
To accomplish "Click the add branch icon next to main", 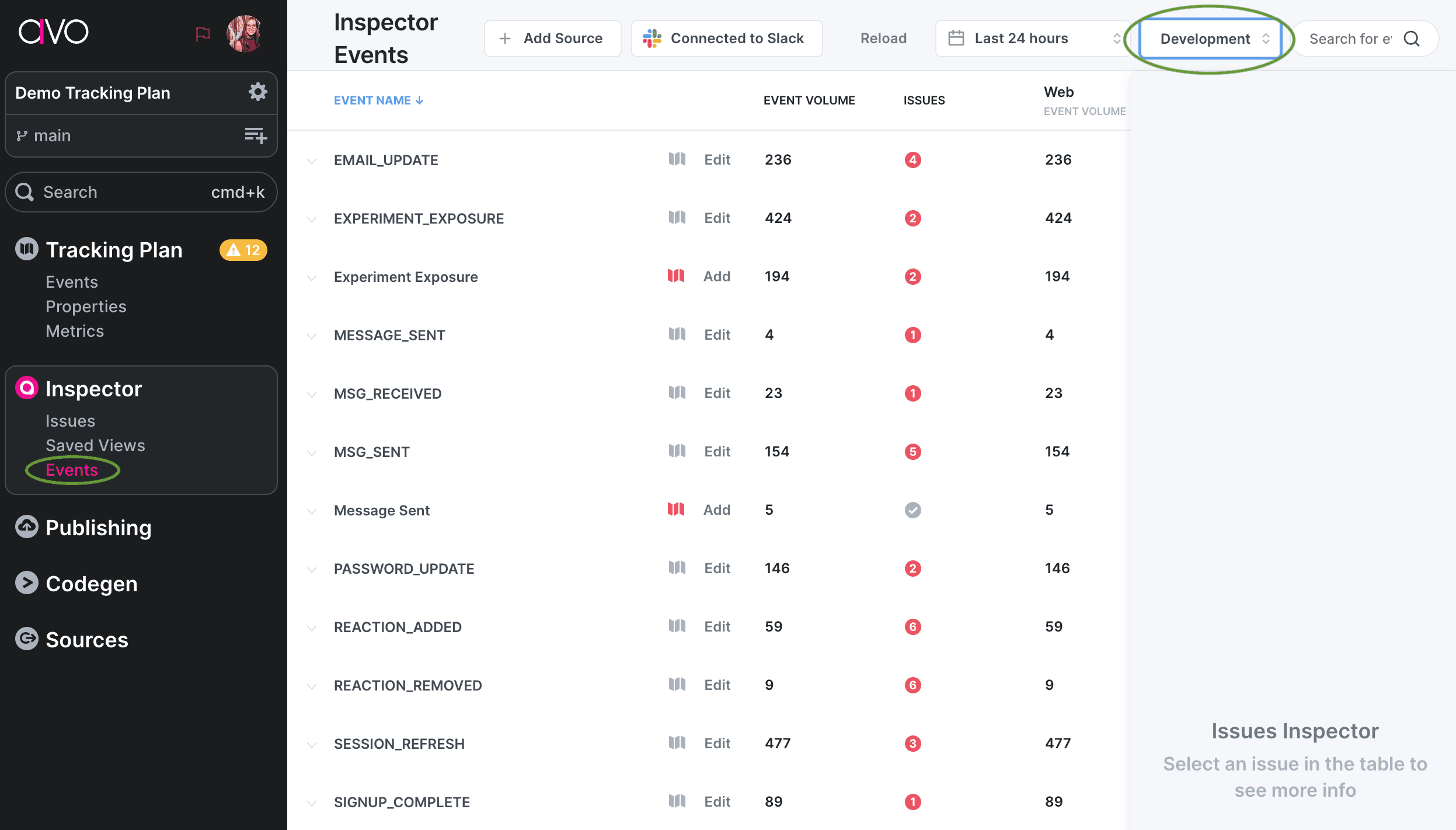I will point(256,135).
